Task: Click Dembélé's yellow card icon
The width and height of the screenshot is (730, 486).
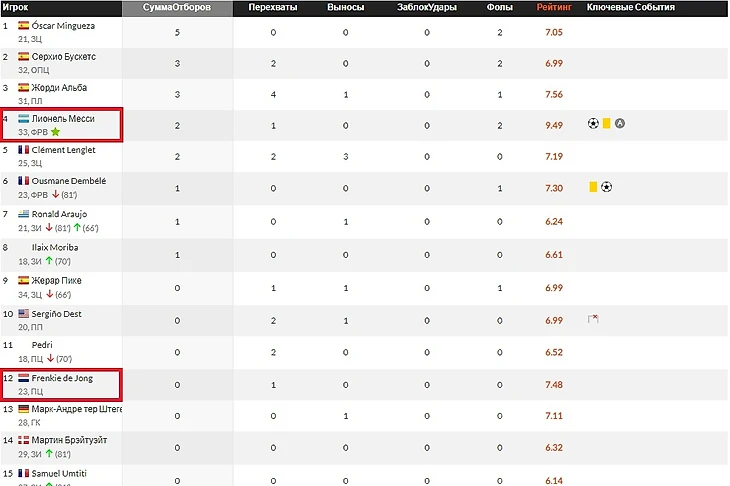Action: (x=593, y=187)
